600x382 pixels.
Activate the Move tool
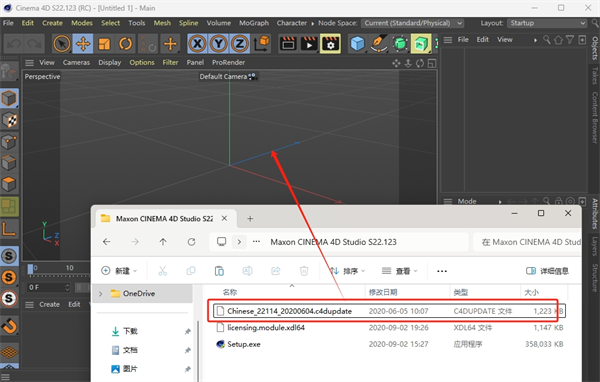(x=83, y=44)
